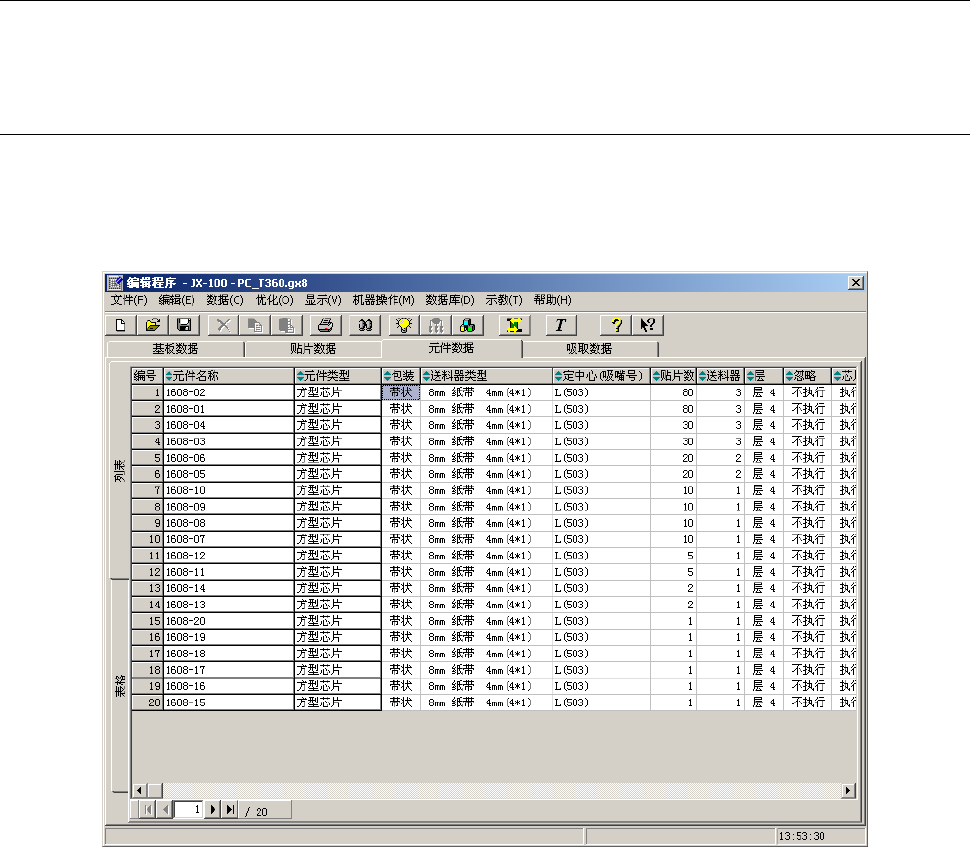This screenshot has width=970, height=847.
Task: Sort by 送料器类型 column header
Action: click(485, 376)
